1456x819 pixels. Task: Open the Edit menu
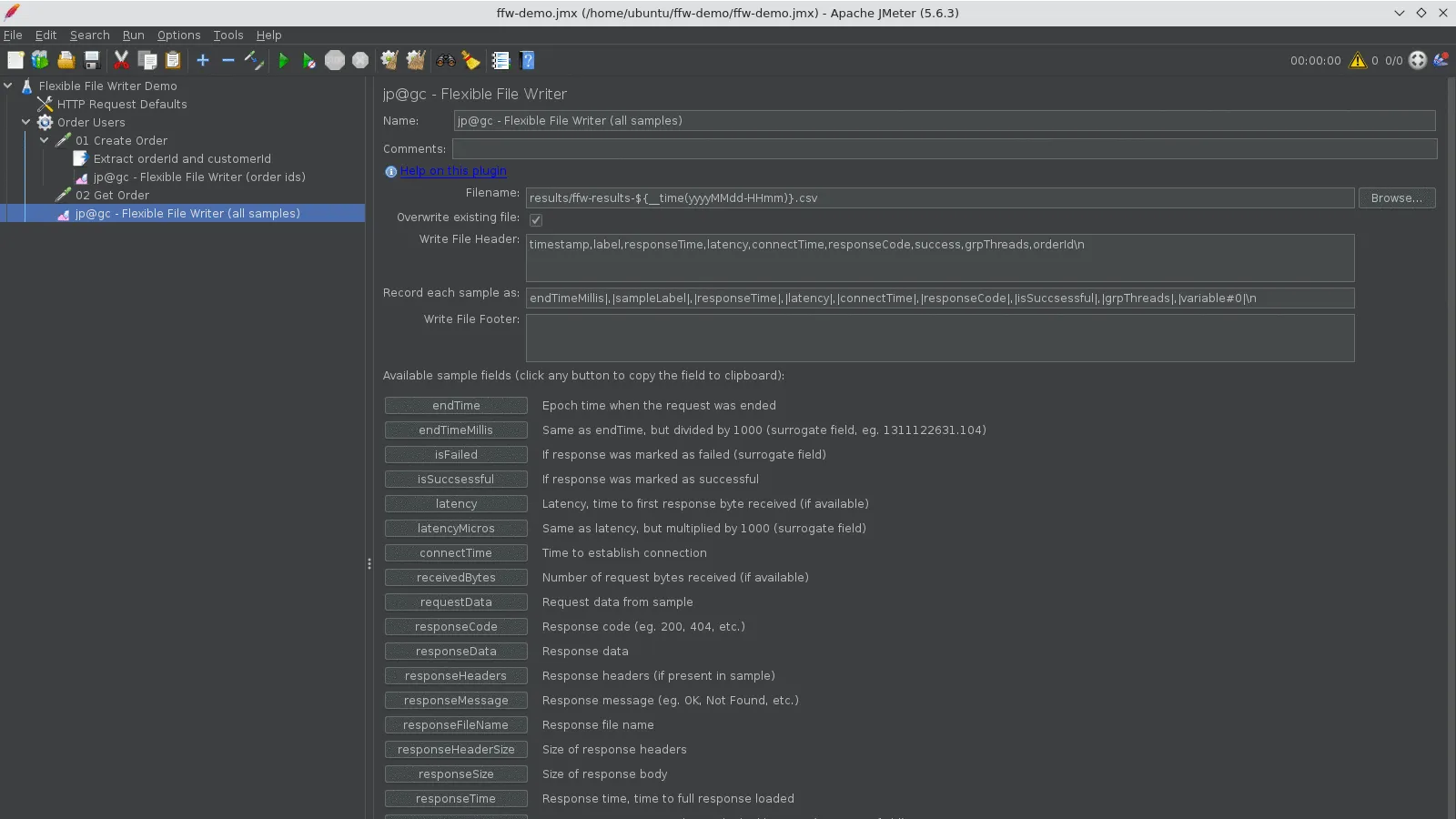click(45, 35)
